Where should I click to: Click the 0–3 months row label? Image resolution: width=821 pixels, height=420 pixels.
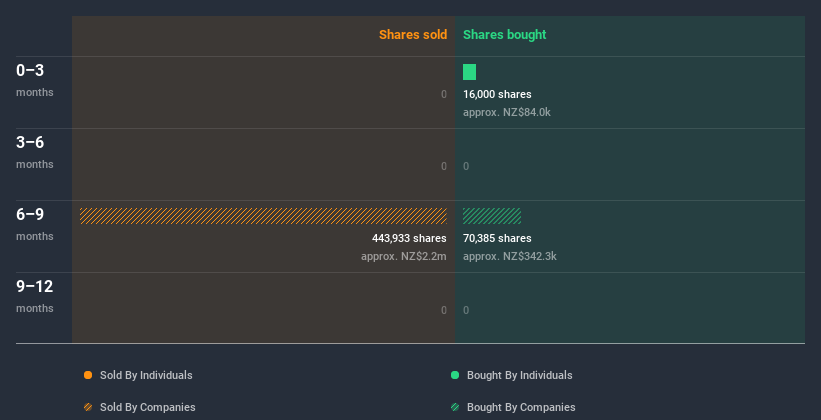35,80
